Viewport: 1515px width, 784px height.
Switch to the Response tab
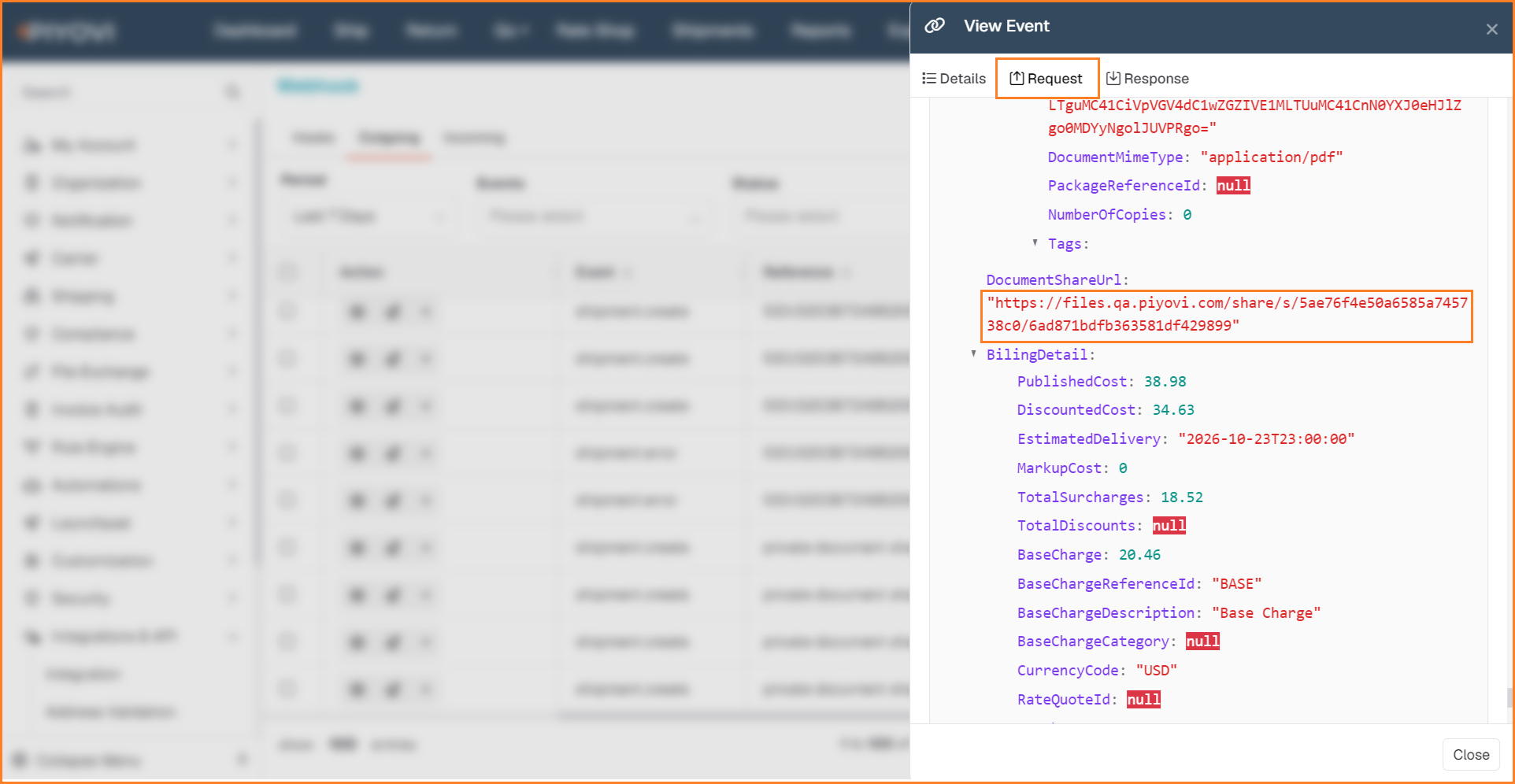point(1147,79)
